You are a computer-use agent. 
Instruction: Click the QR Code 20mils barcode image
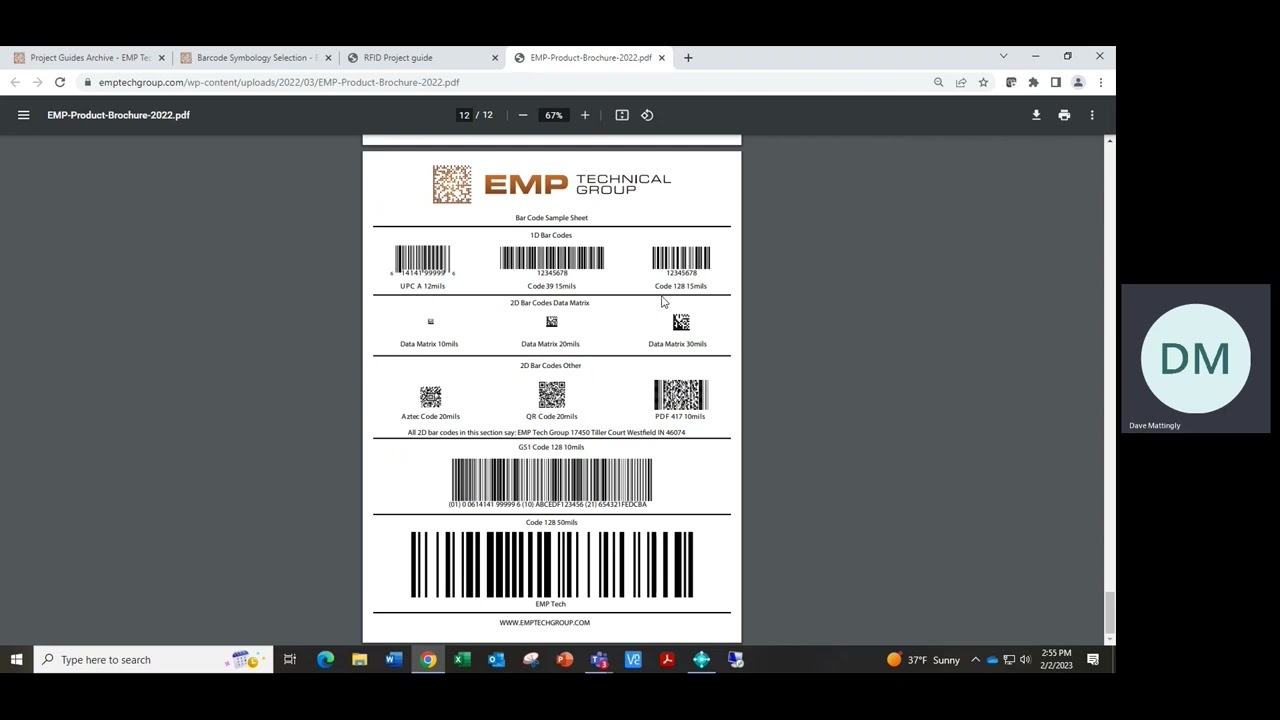point(552,395)
